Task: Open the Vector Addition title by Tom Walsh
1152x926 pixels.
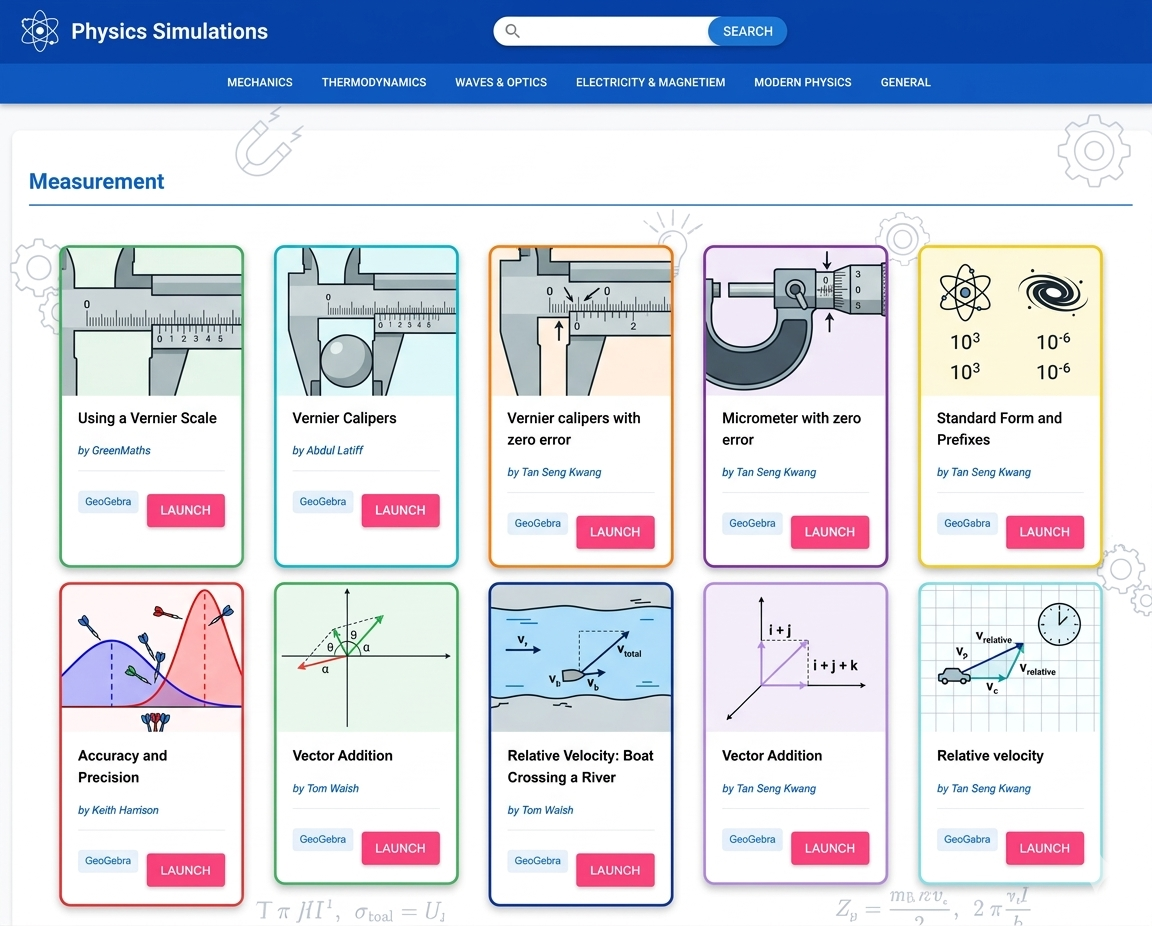Action: (343, 756)
